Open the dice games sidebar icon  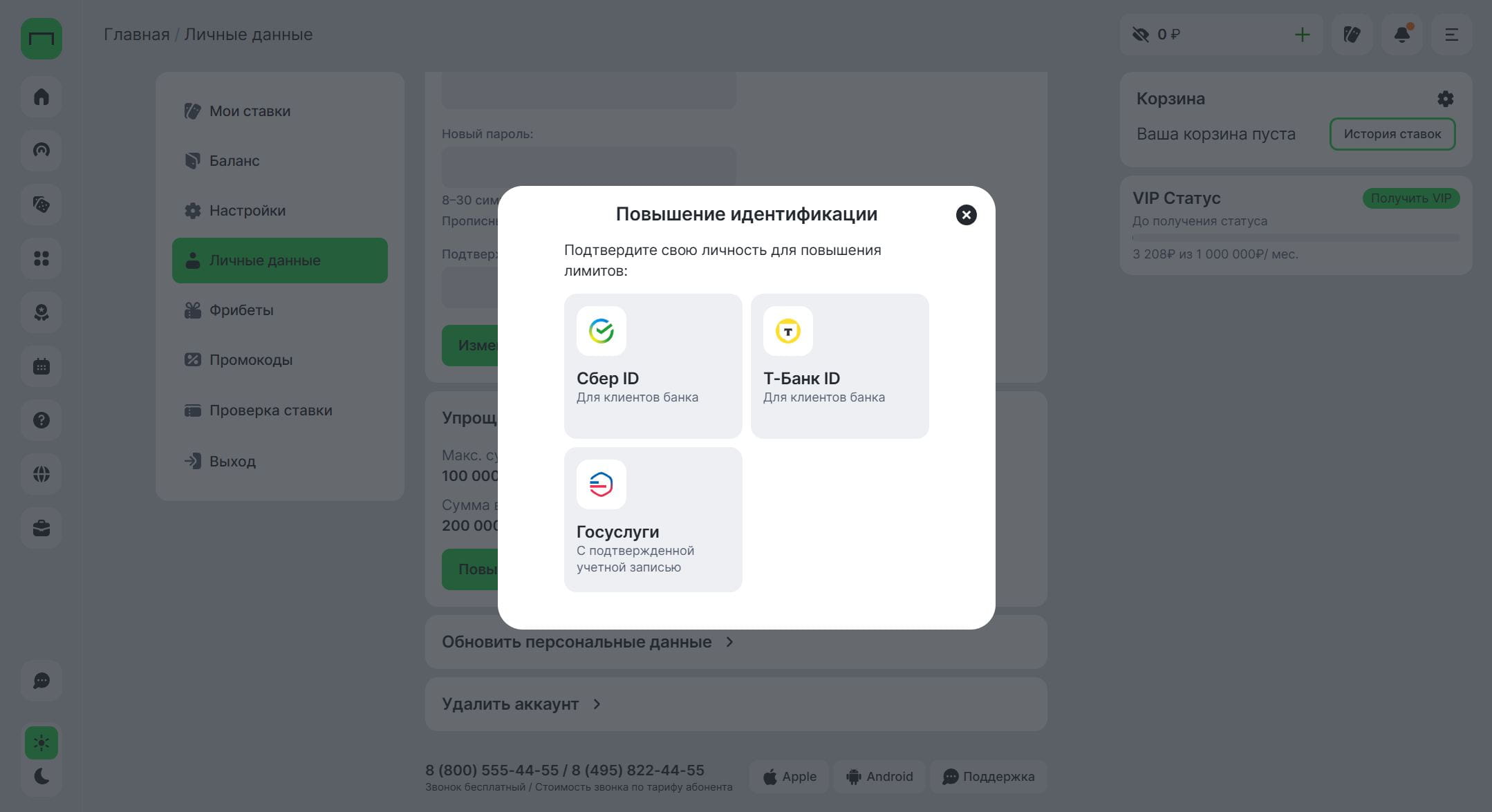[41, 205]
